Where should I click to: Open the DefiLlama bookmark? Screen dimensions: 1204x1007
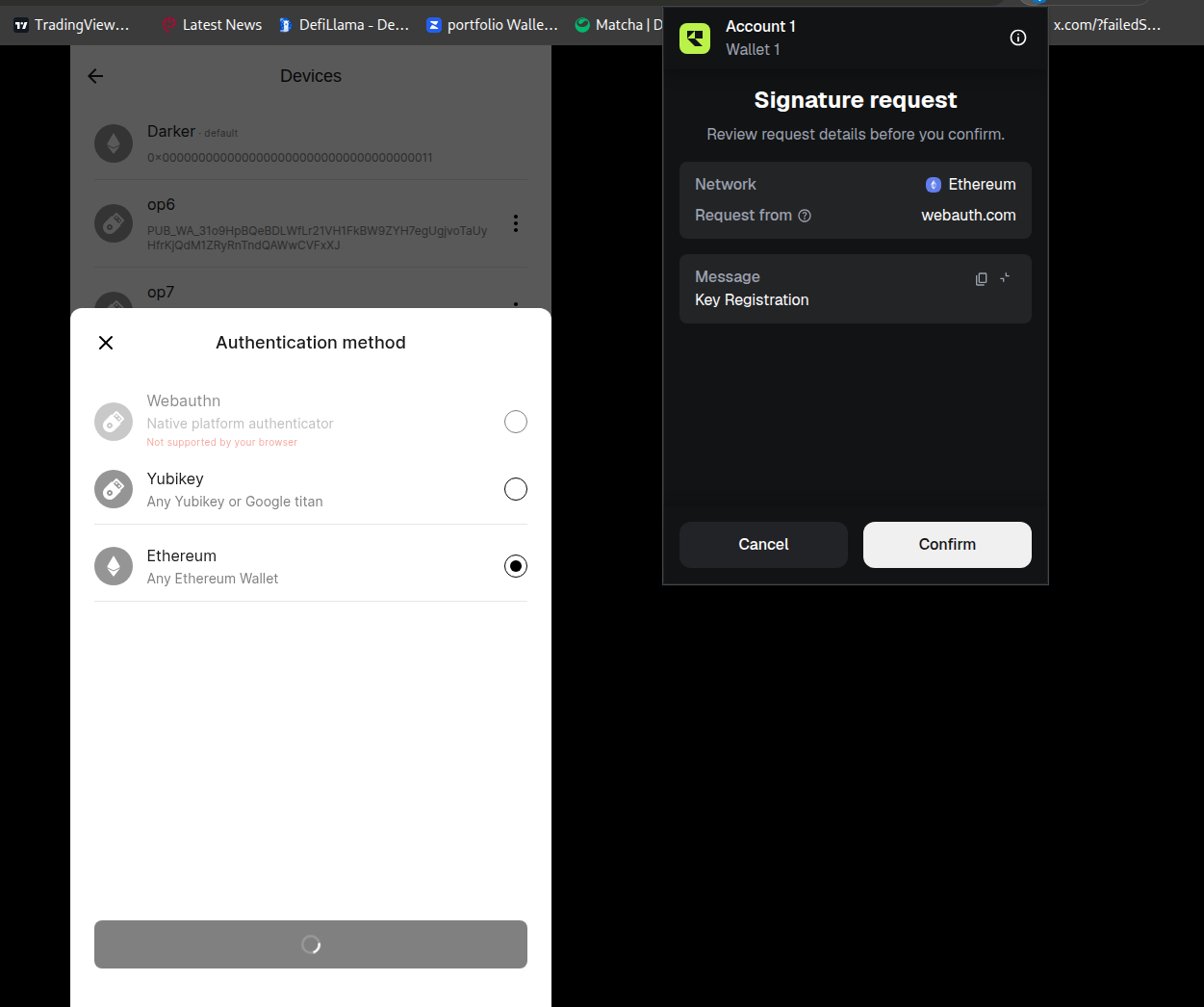click(344, 25)
